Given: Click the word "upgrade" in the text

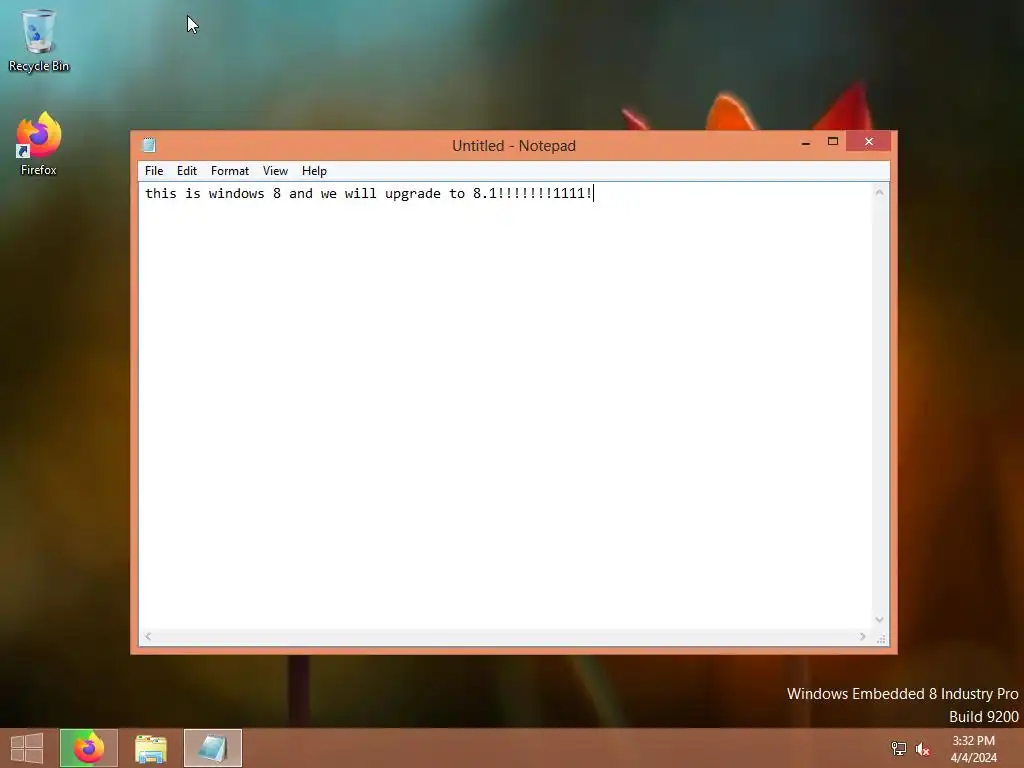Looking at the screenshot, I should point(413,194).
